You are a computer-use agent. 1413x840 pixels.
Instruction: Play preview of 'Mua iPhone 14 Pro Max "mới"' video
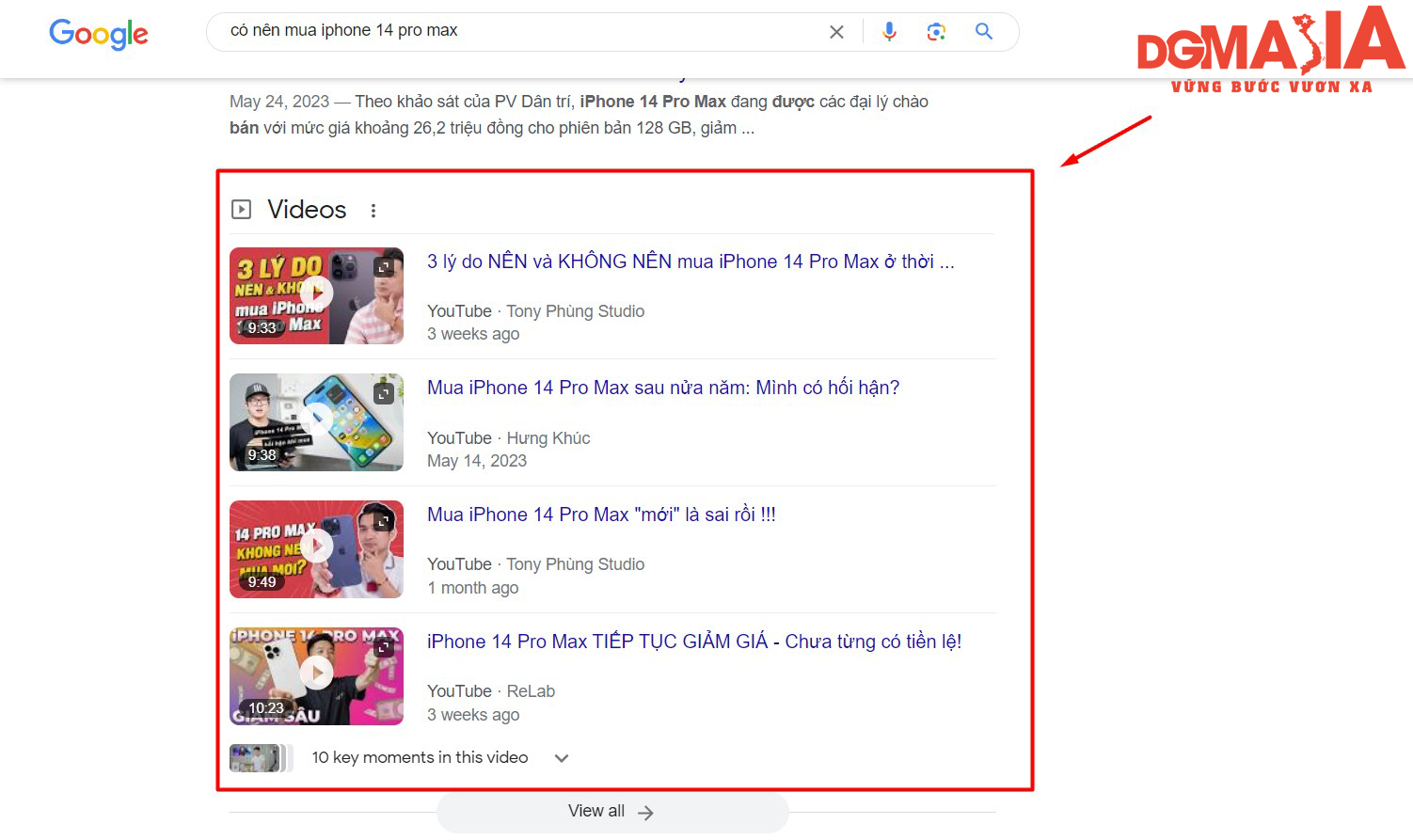(317, 546)
